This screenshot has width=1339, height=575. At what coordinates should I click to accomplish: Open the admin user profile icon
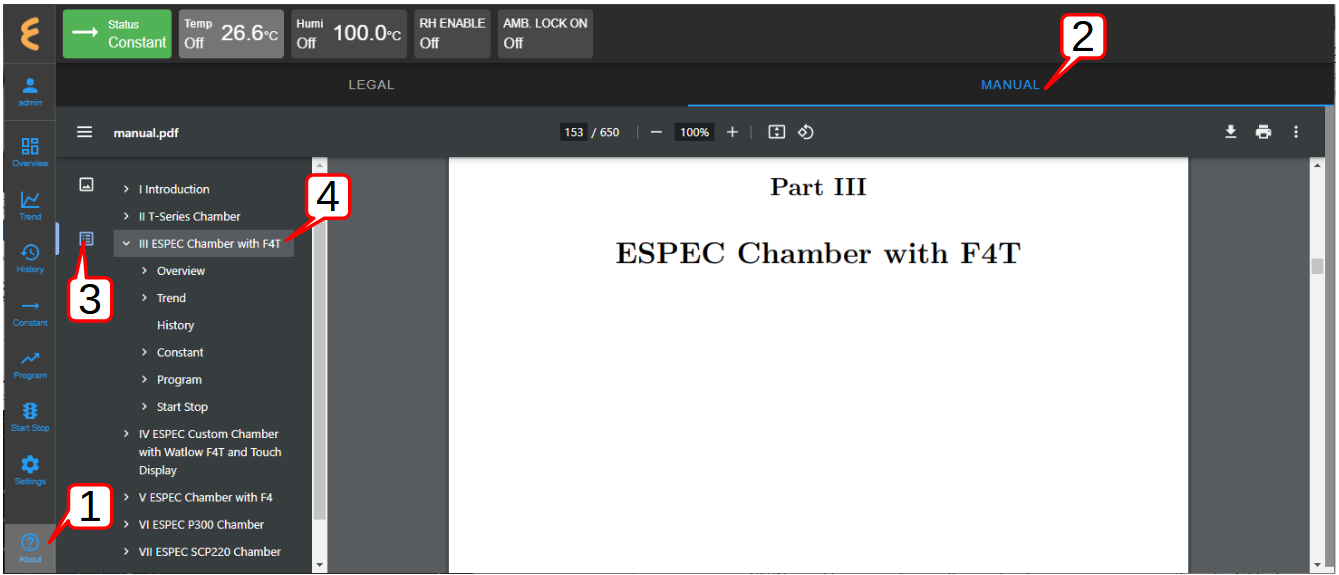click(30, 91)
